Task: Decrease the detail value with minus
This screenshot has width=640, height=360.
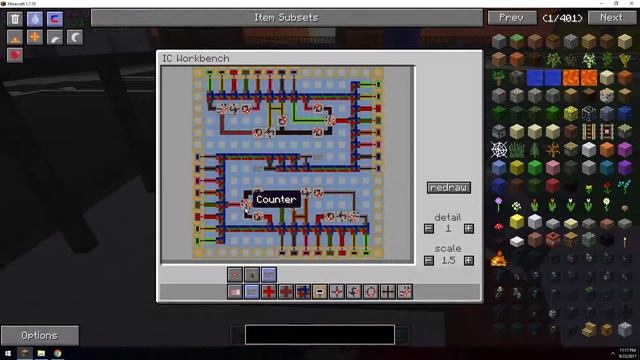Action: [x=429, y=229]
